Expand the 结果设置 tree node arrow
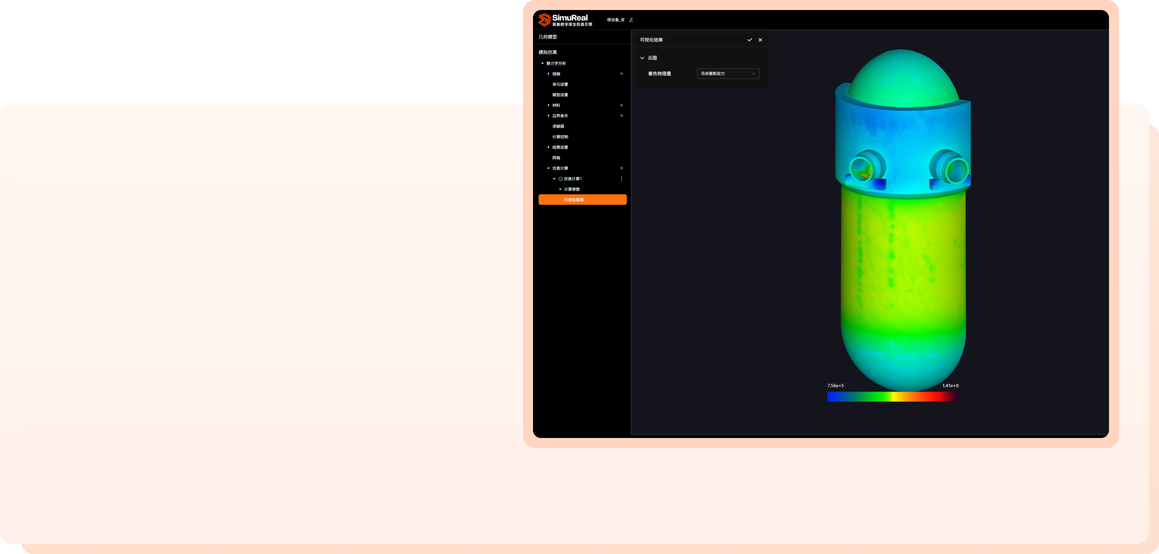Screen dimensions: 1159x554 pyautogui.click(x=548, y=147)
